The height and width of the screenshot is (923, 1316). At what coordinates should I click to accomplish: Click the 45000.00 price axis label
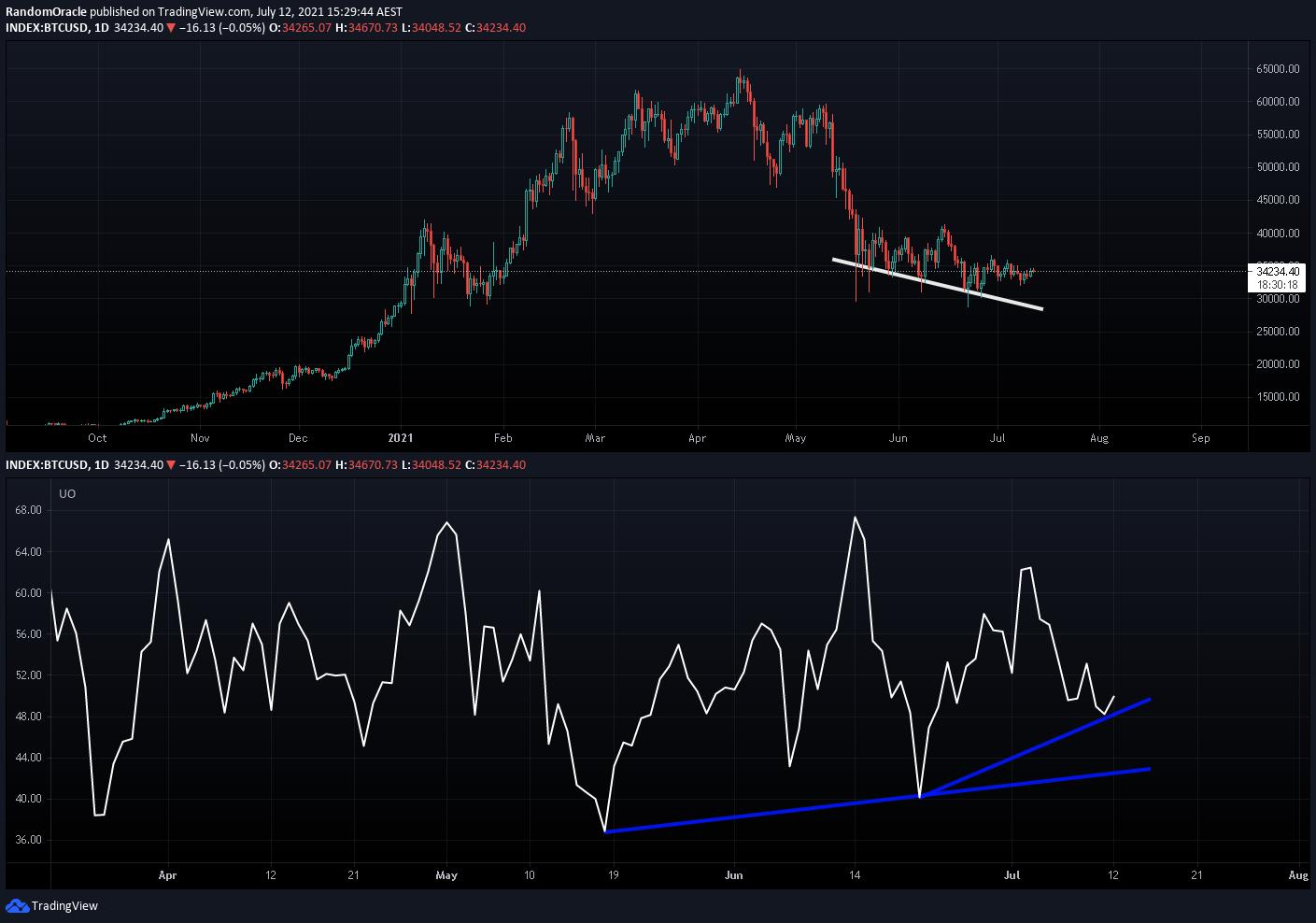(1277, 200)
